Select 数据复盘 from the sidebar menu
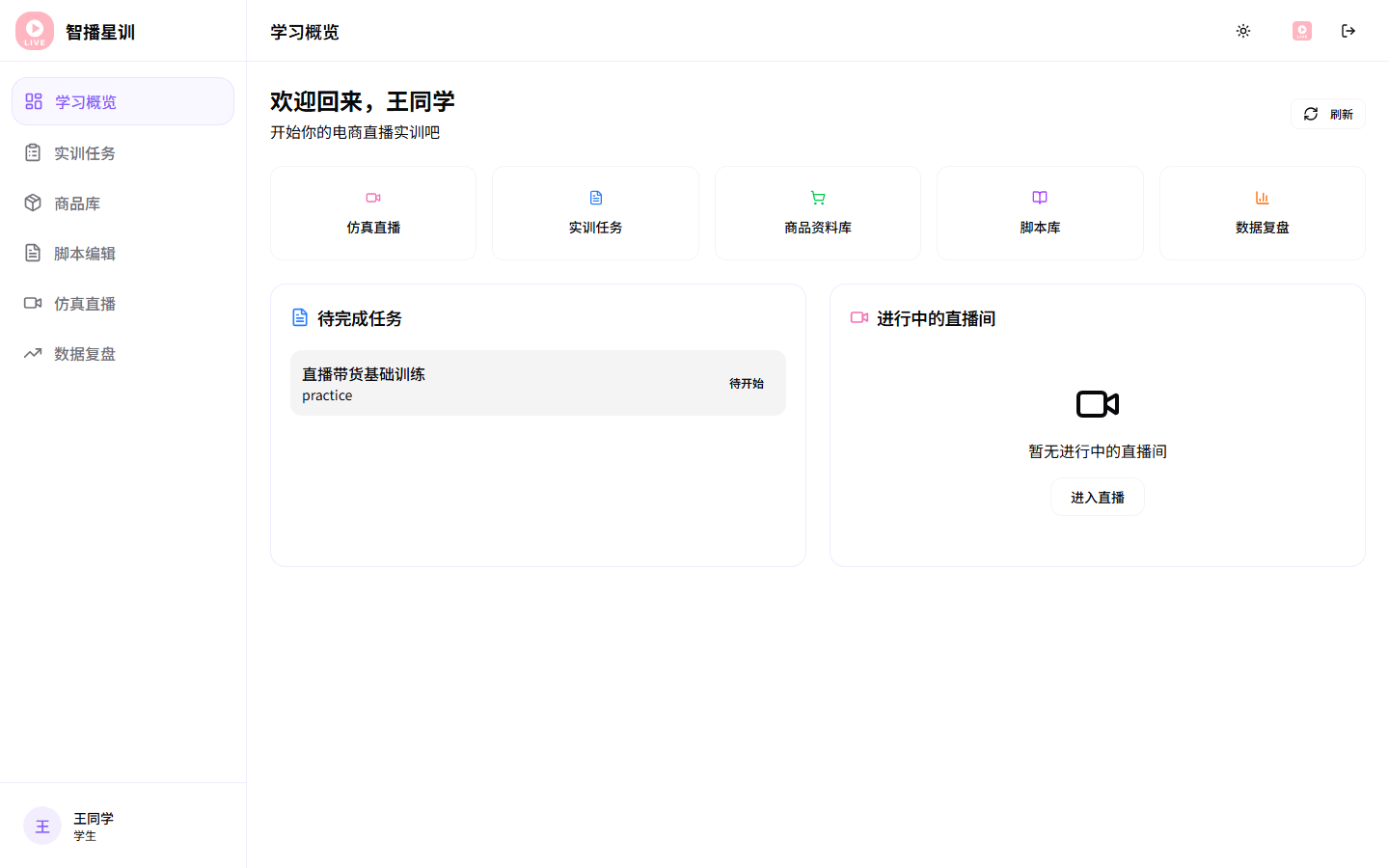This screenshot has height=868, width=1389. pyautogui.click(x=83, y=353)
